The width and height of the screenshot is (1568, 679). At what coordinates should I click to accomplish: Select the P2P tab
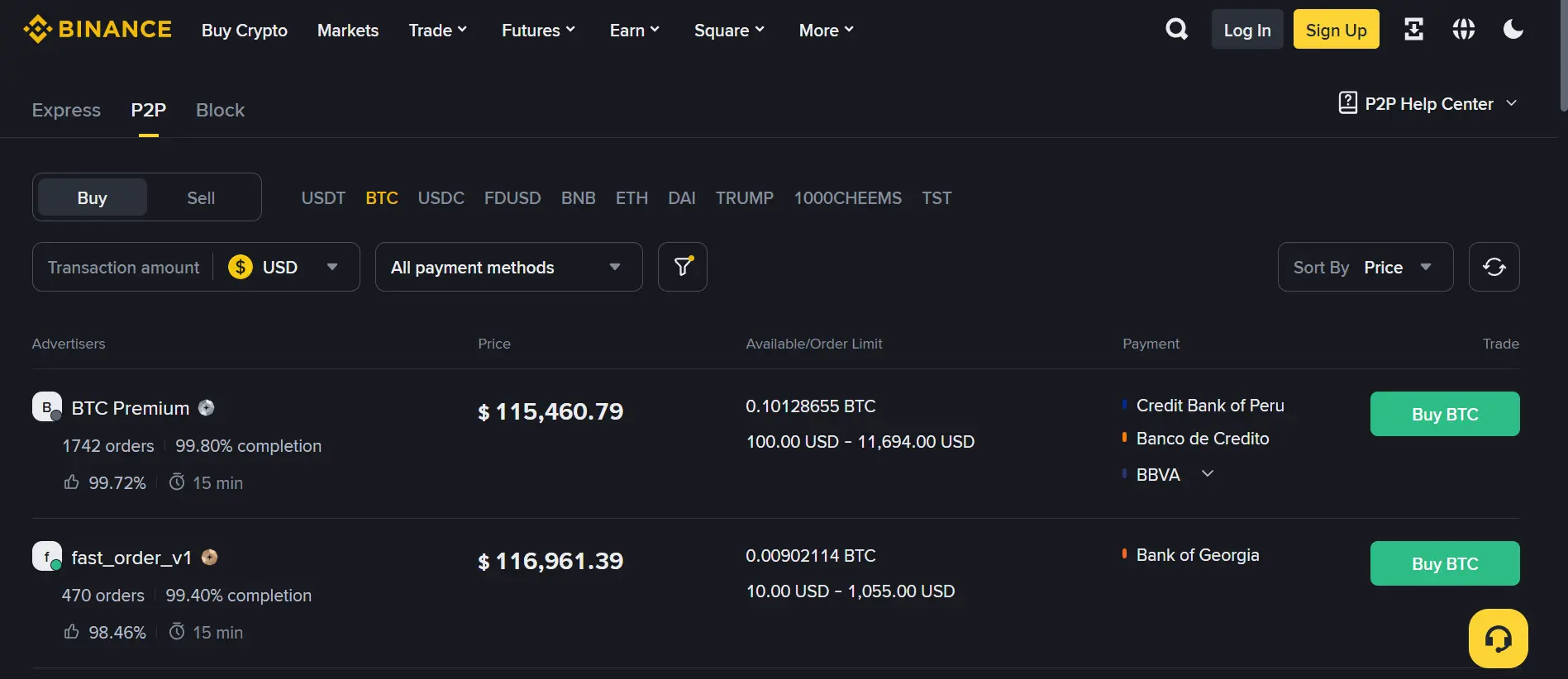click(x=149, y=110)
